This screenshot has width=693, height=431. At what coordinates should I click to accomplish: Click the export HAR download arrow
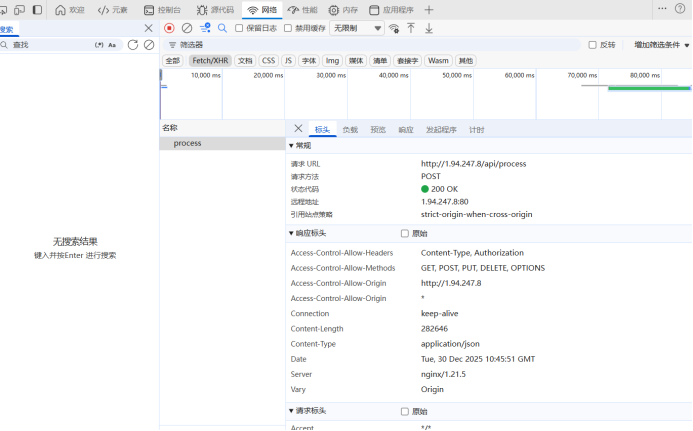pyautogui.click(x=429, y=28)
